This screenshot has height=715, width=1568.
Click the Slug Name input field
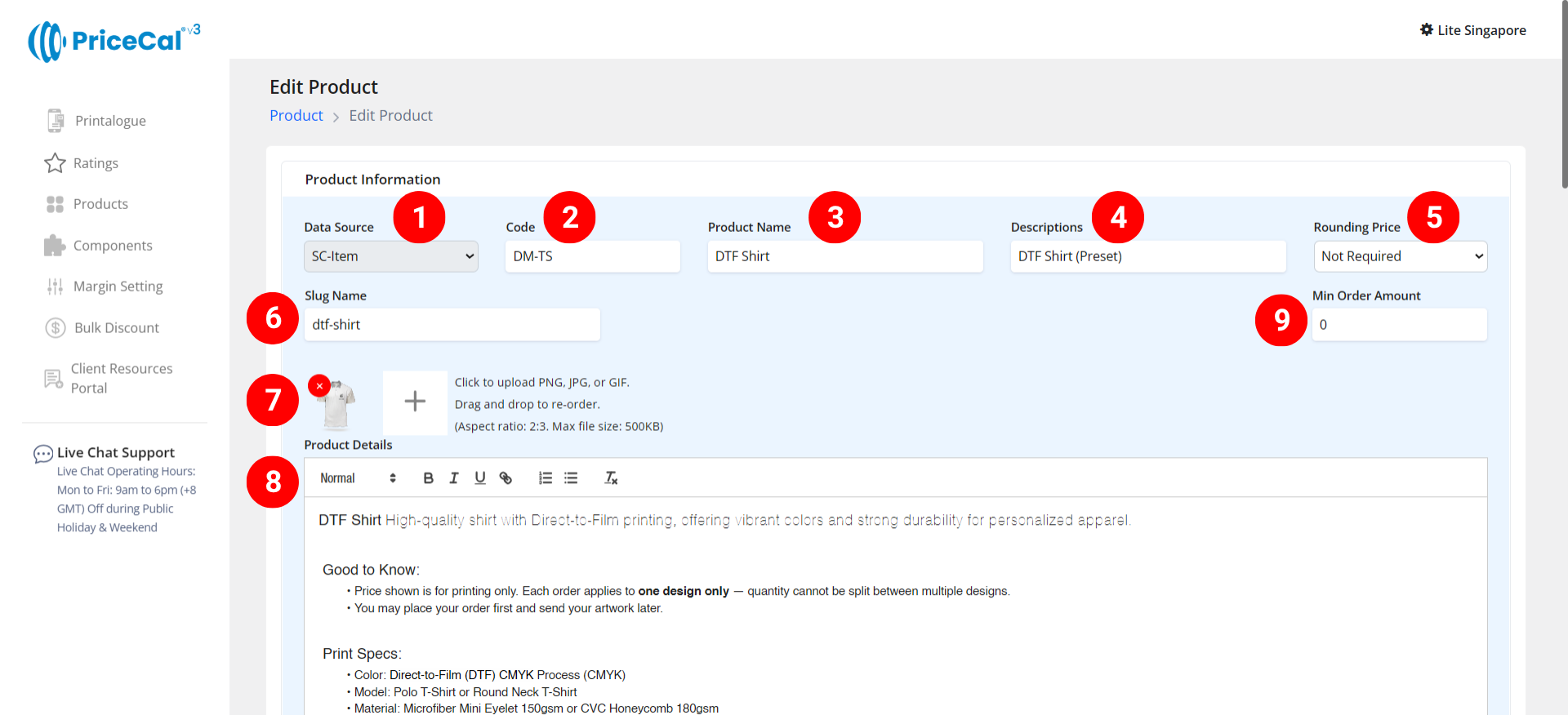(452, 325)
